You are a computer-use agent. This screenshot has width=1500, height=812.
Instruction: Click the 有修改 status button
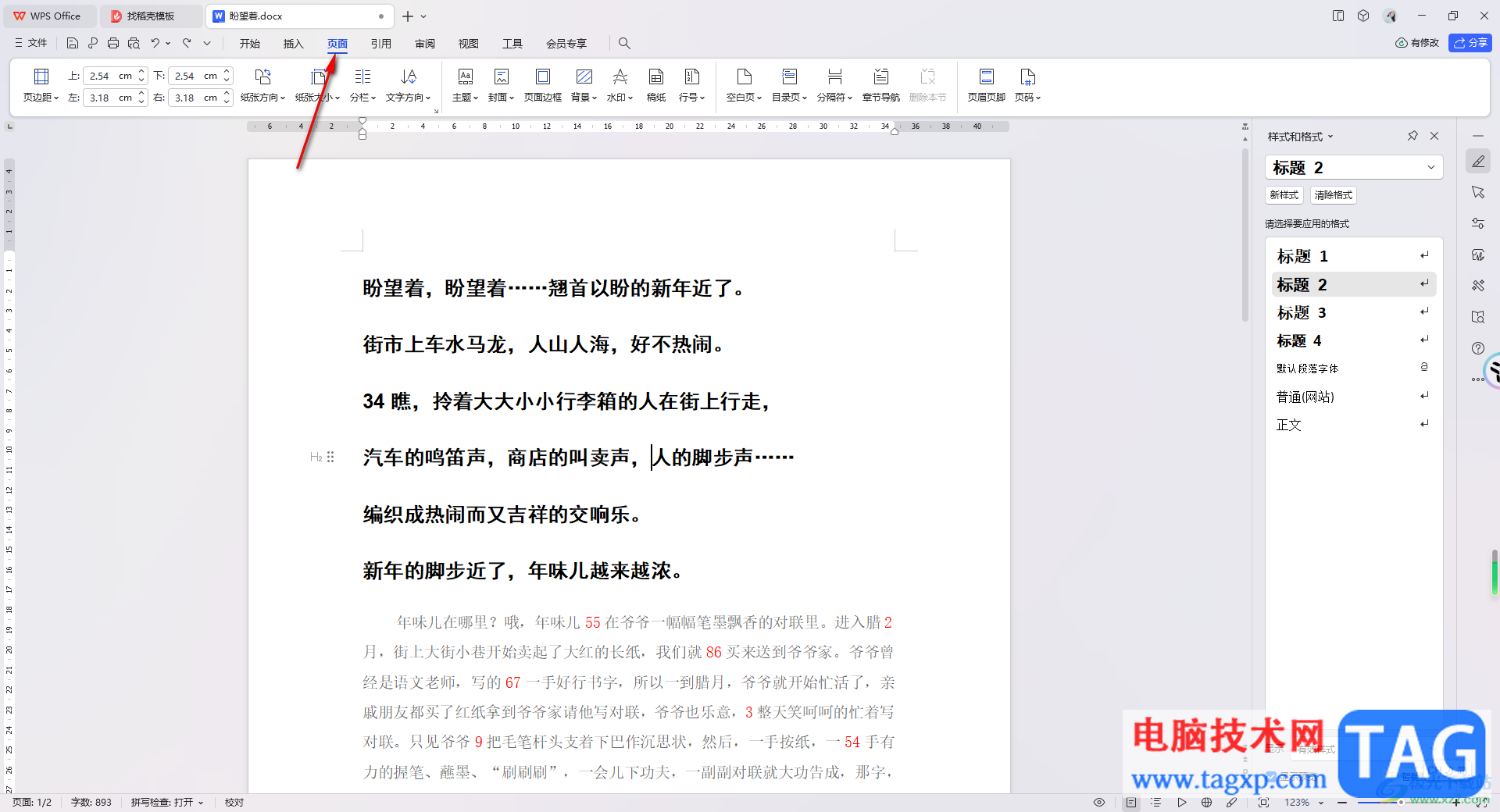click(1417, 43)
